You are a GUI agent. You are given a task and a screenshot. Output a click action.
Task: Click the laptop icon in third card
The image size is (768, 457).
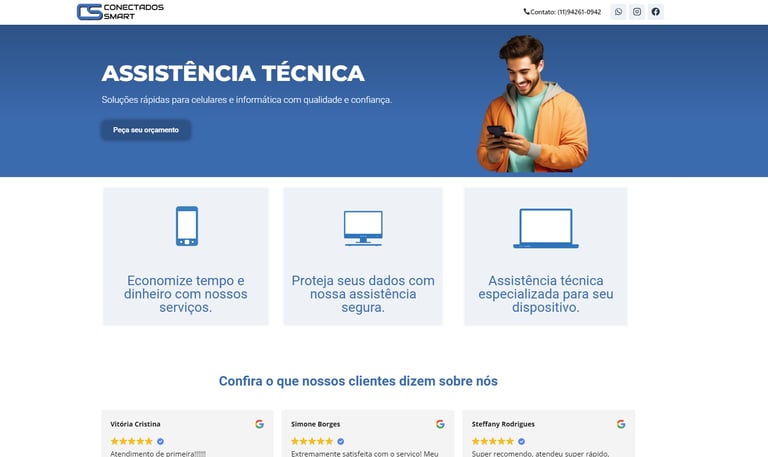546,228
